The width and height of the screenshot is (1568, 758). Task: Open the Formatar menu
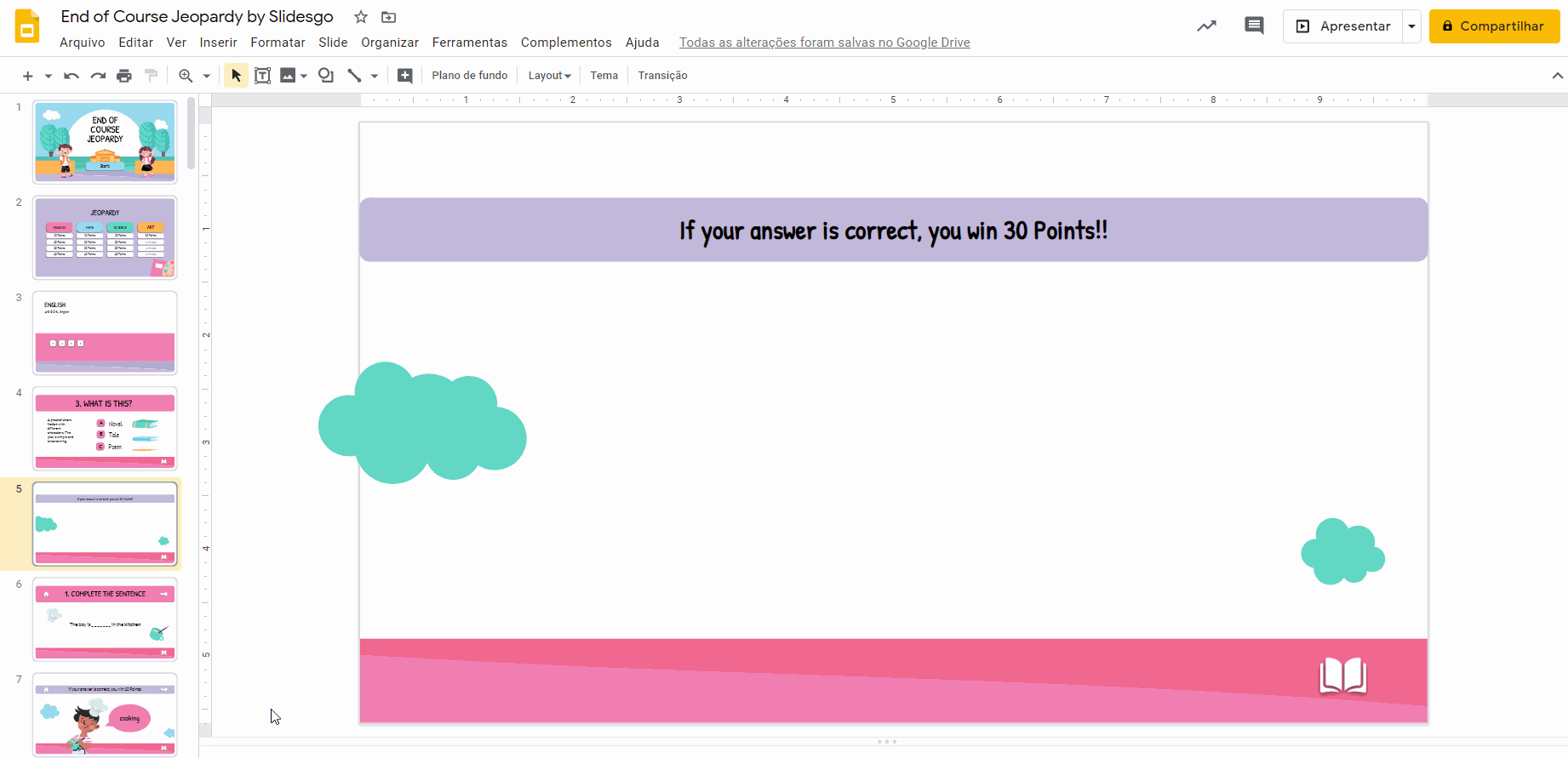coord(278,43)
